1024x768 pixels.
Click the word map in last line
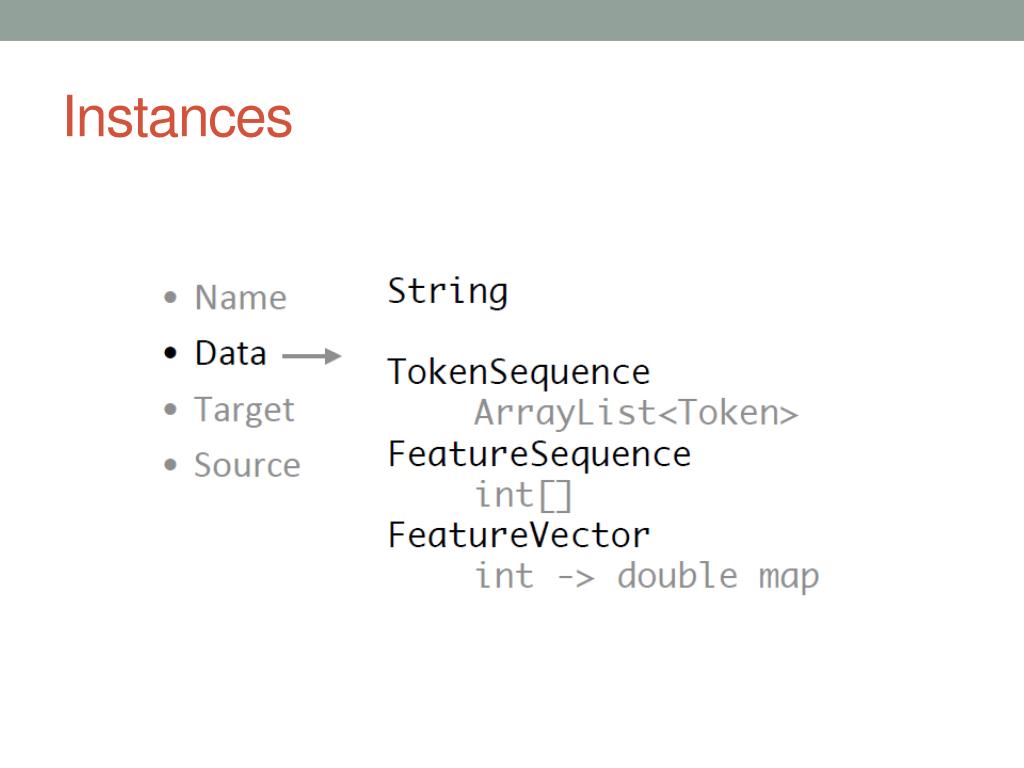coord(788,579)
